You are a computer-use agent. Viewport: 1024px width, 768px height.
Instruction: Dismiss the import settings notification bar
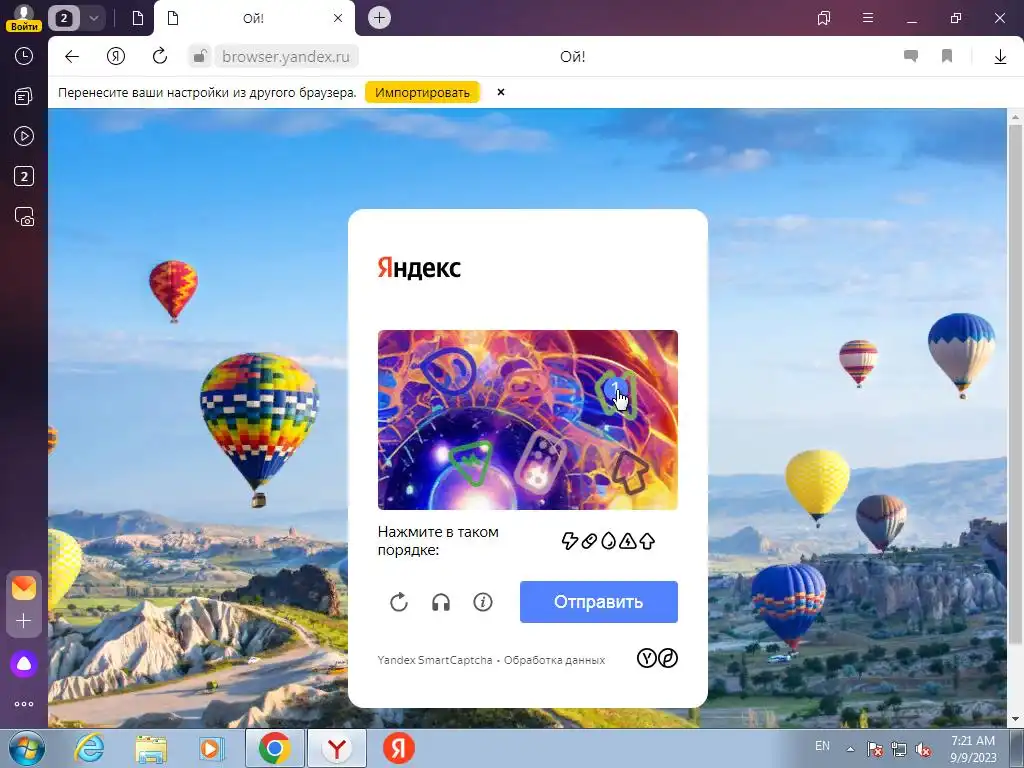click(x=501, y=92)
